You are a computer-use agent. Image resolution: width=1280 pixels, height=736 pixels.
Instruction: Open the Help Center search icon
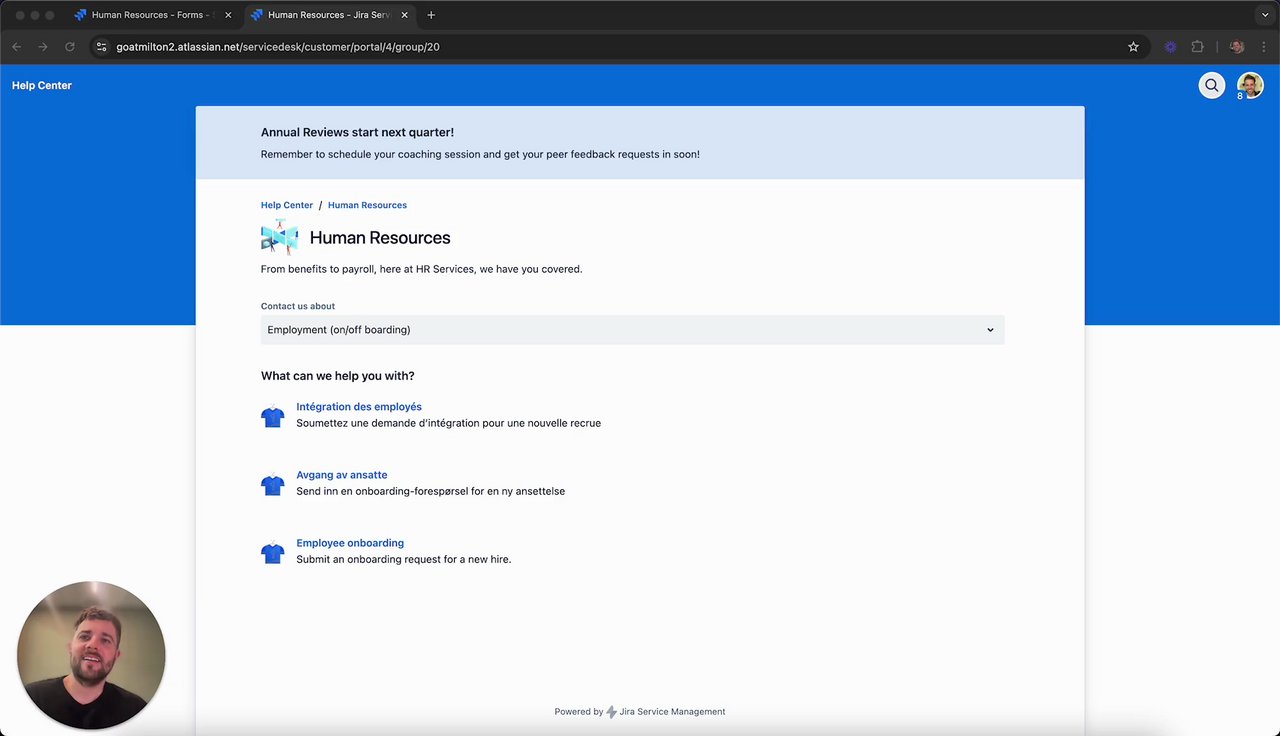[x=1211, y=86]
